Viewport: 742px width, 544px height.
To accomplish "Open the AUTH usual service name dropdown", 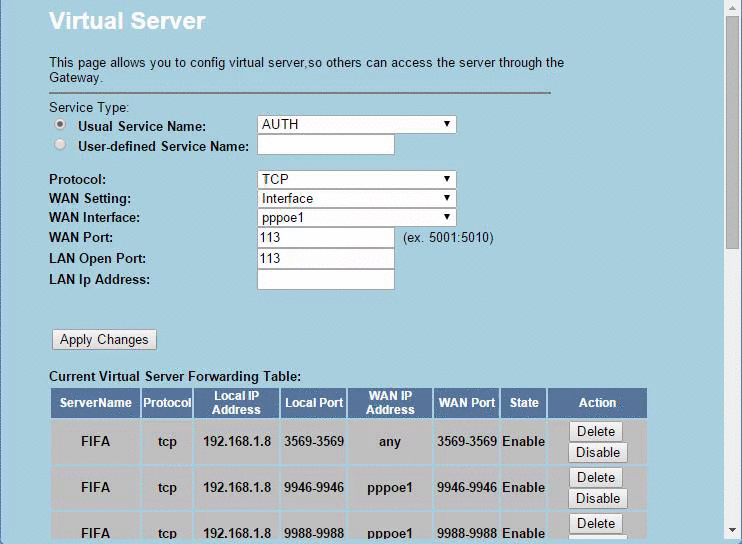I will [x=357, y=124].
